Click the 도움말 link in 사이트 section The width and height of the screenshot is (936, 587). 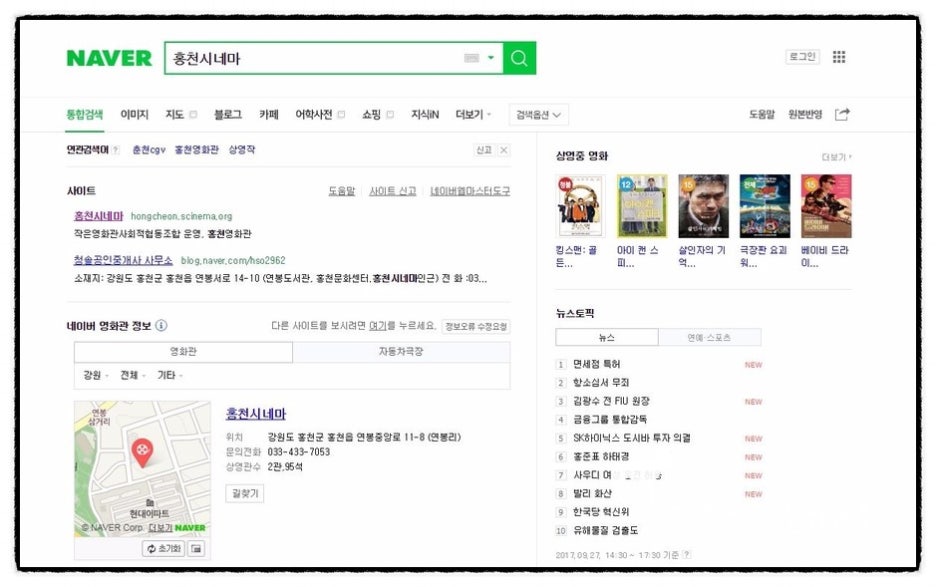(341, 191)
